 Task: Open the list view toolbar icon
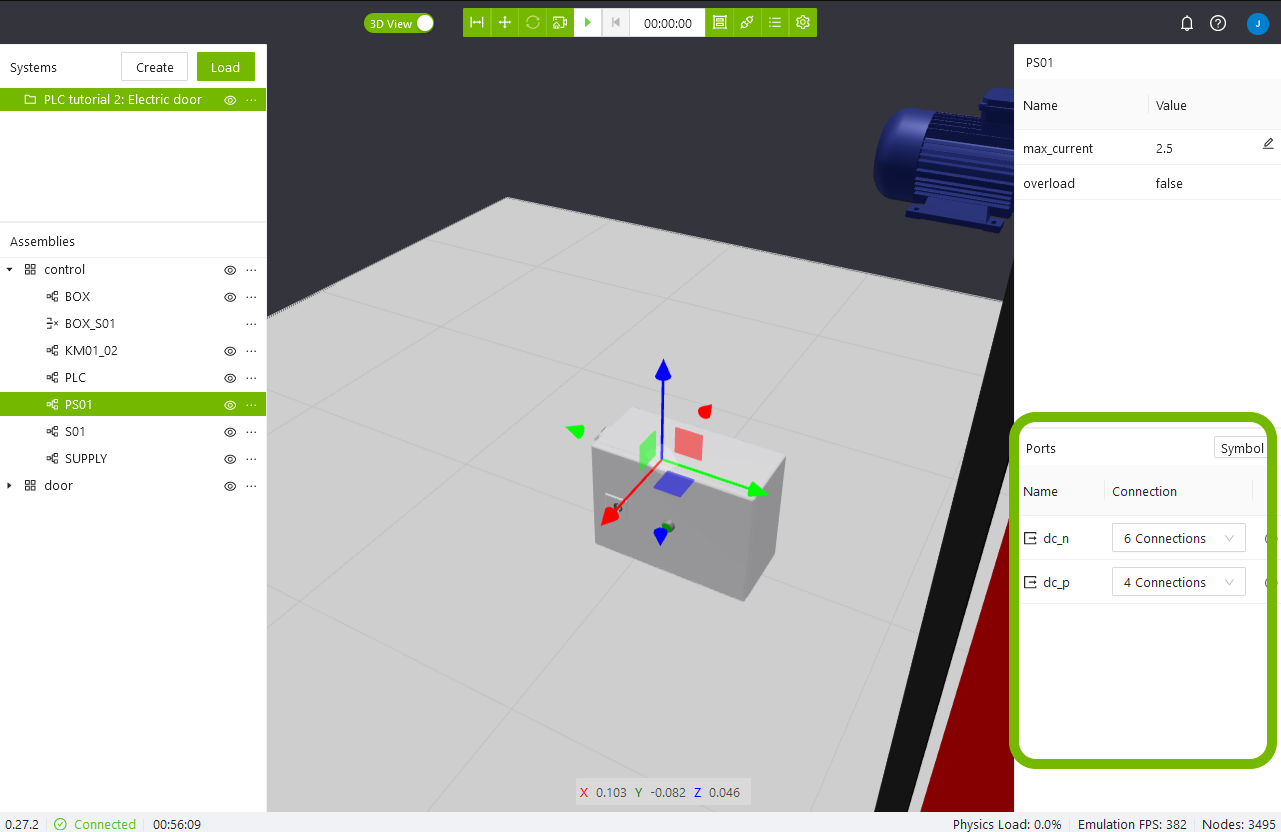[x=775, y=23]
